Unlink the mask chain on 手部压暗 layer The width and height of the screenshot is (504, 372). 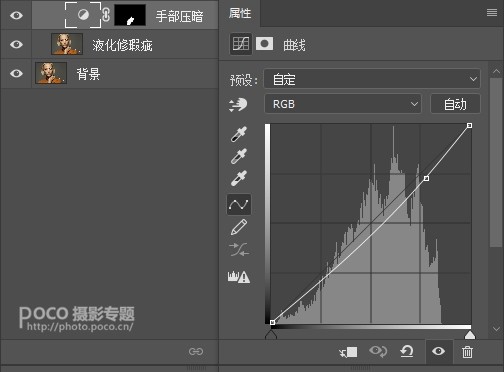click(106, 15)
